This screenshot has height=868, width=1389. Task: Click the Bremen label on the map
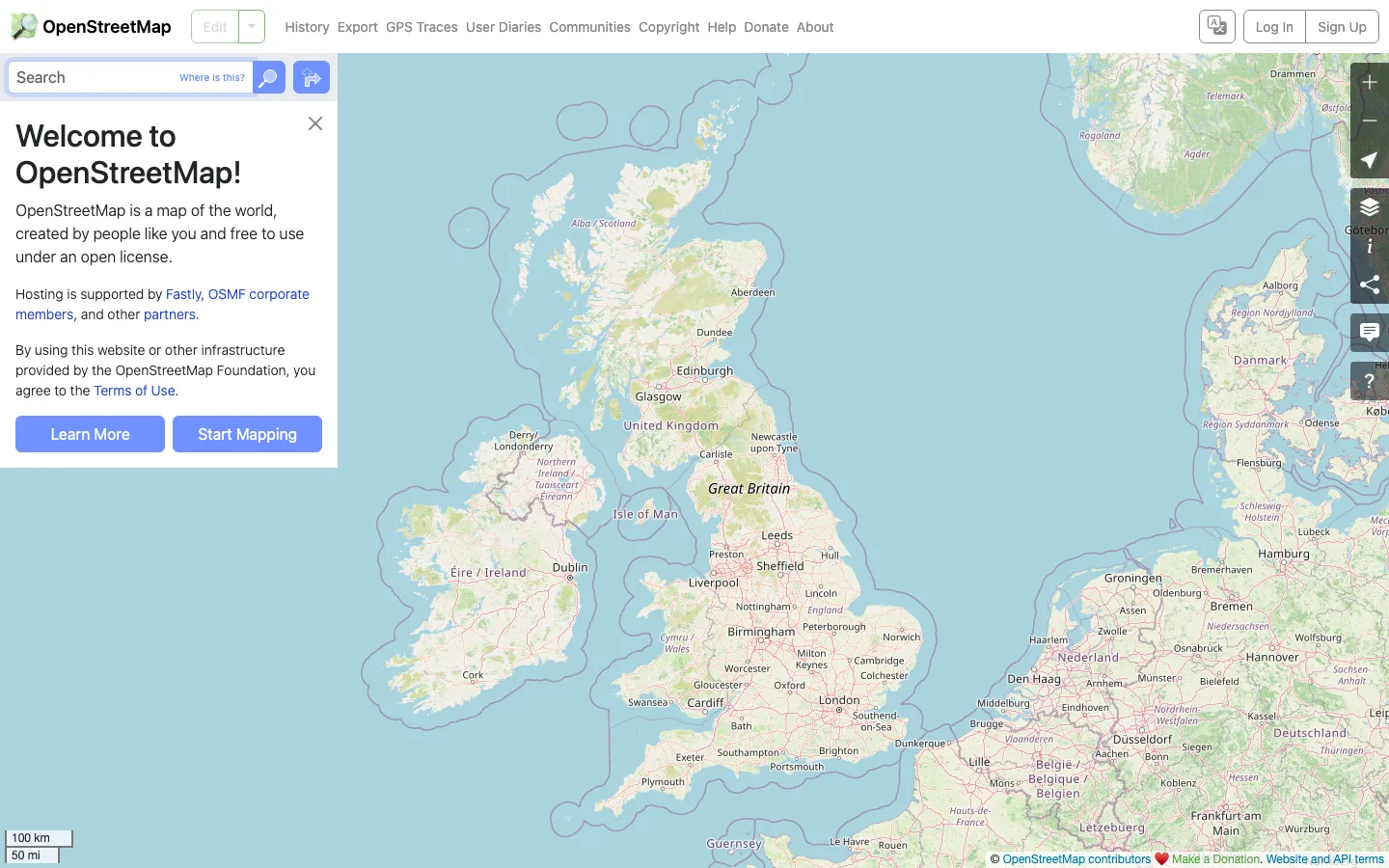(x=1232, y=607)
